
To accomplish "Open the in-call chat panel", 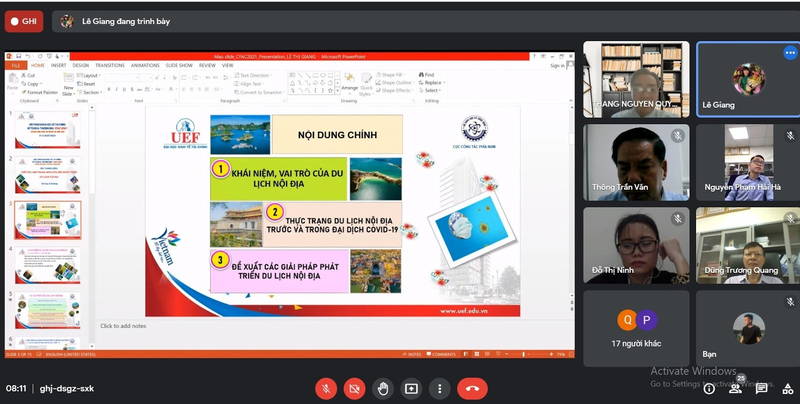I will coord(761,388).
